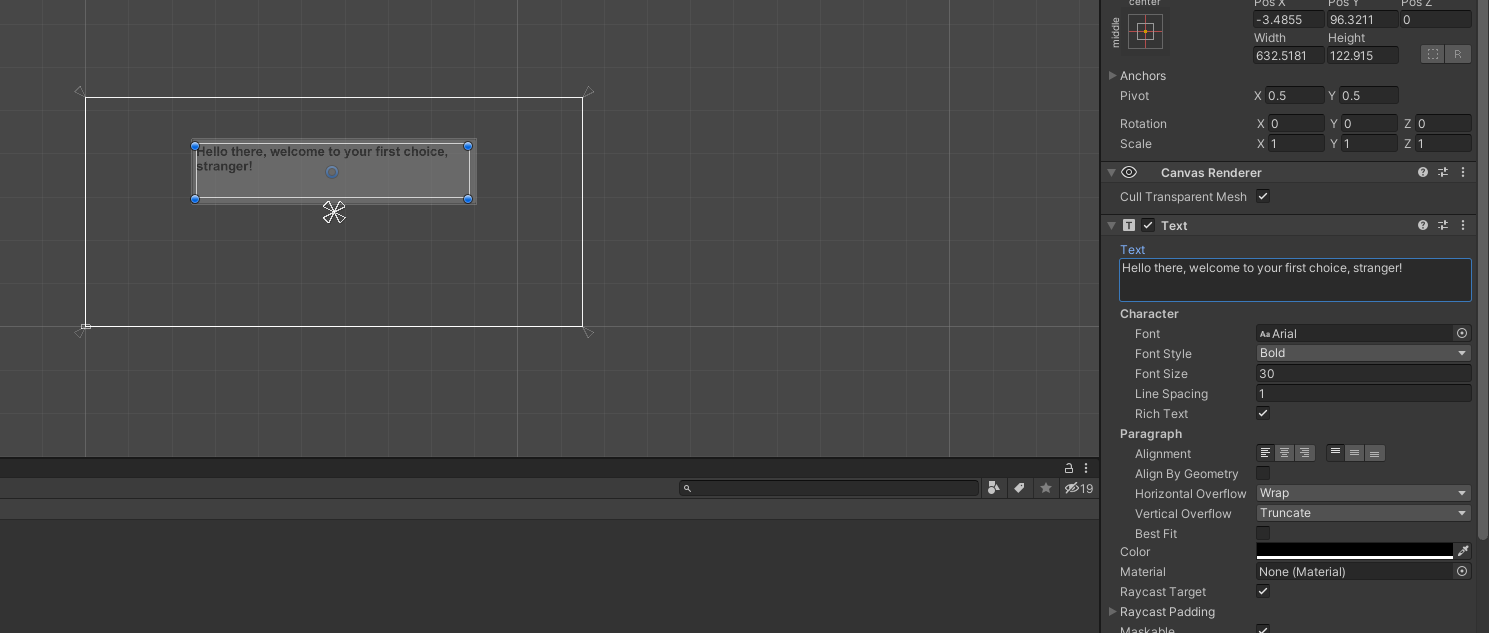Collapse the Text component

(x=1111, y=226)
